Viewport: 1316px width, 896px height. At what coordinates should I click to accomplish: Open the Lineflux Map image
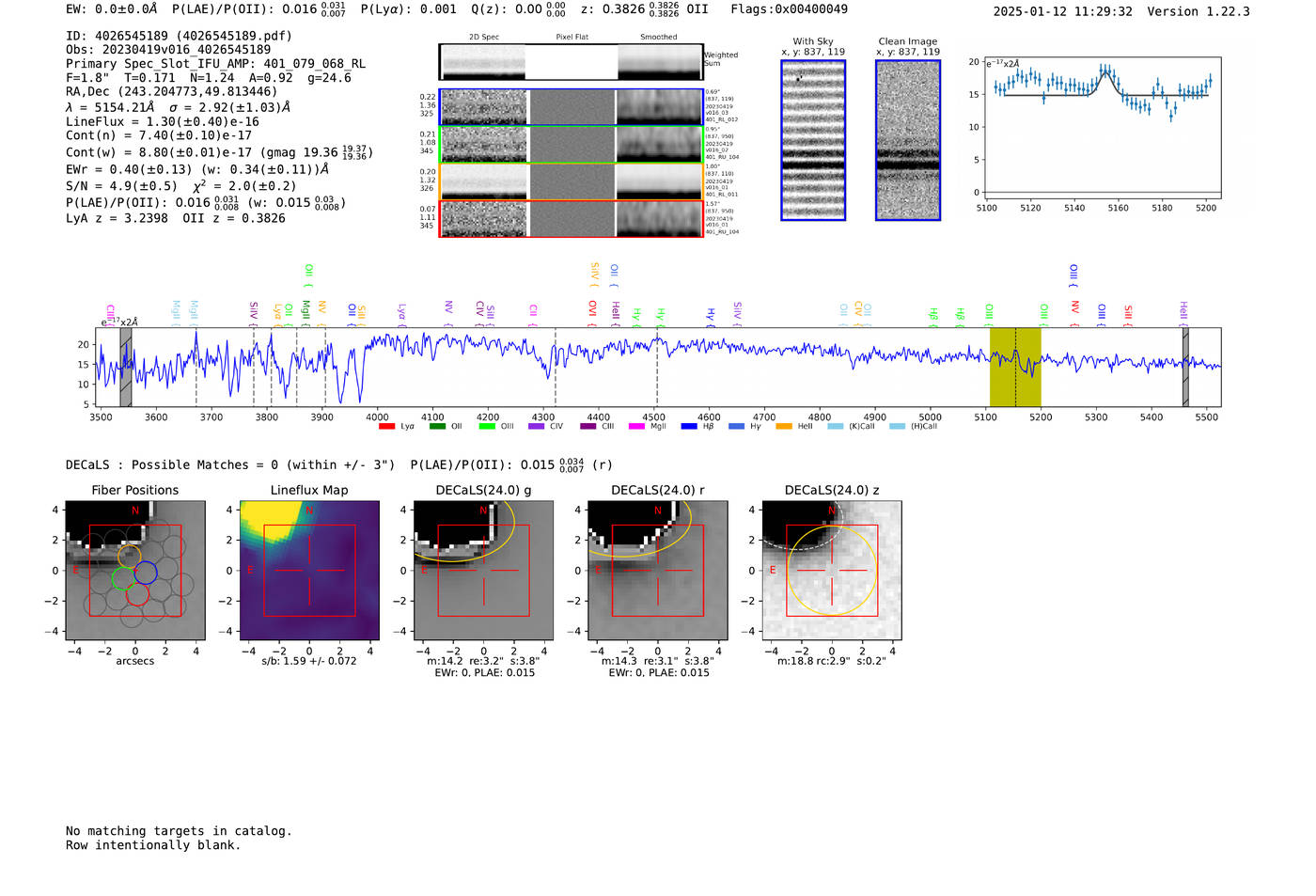pos(309,570)
